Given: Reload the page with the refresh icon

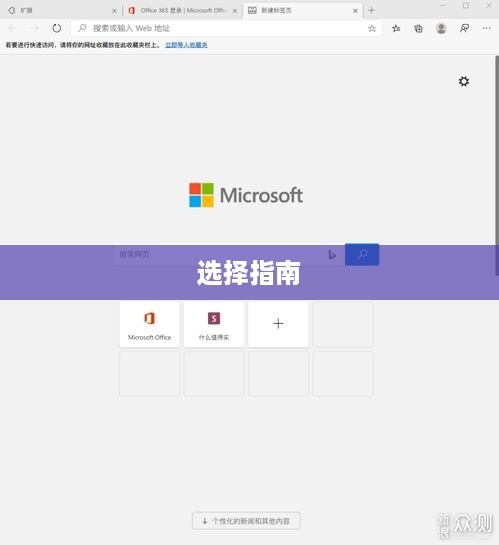Looking at the screenshot, I should (x=57, y=28).
